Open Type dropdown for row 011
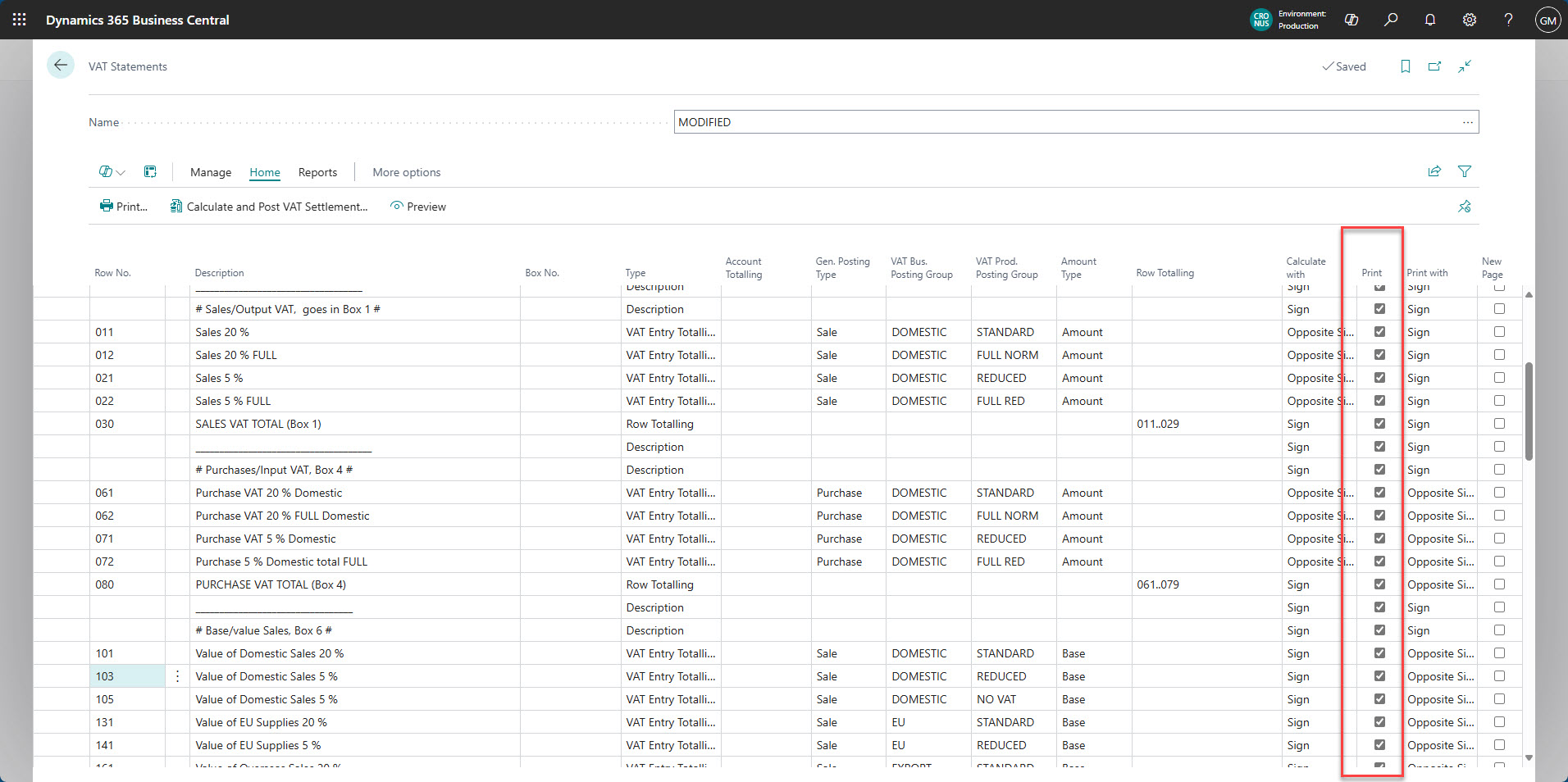 pos(671,332)
